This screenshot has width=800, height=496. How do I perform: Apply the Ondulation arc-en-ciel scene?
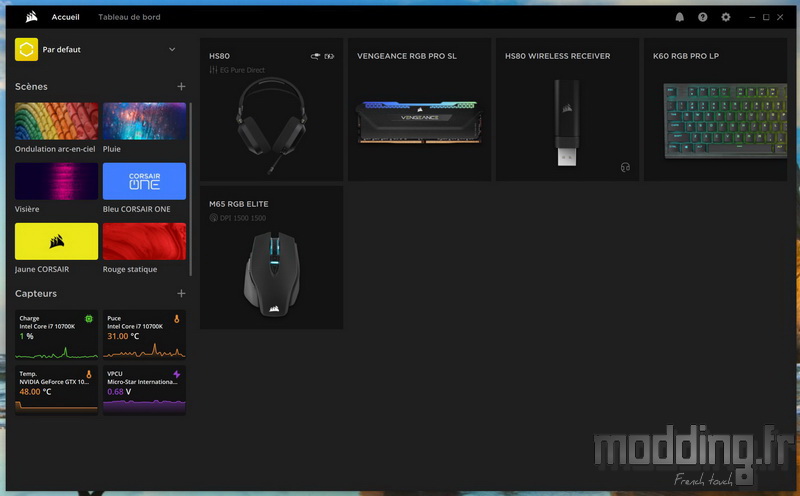pyautogui.click(x=56, y=121)
